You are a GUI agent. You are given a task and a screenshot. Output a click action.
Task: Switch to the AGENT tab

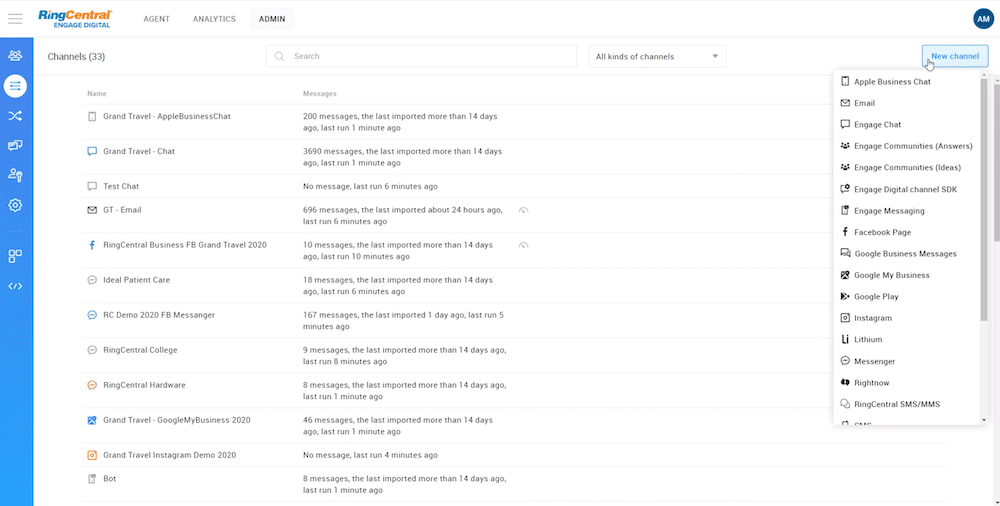[156, 19]
